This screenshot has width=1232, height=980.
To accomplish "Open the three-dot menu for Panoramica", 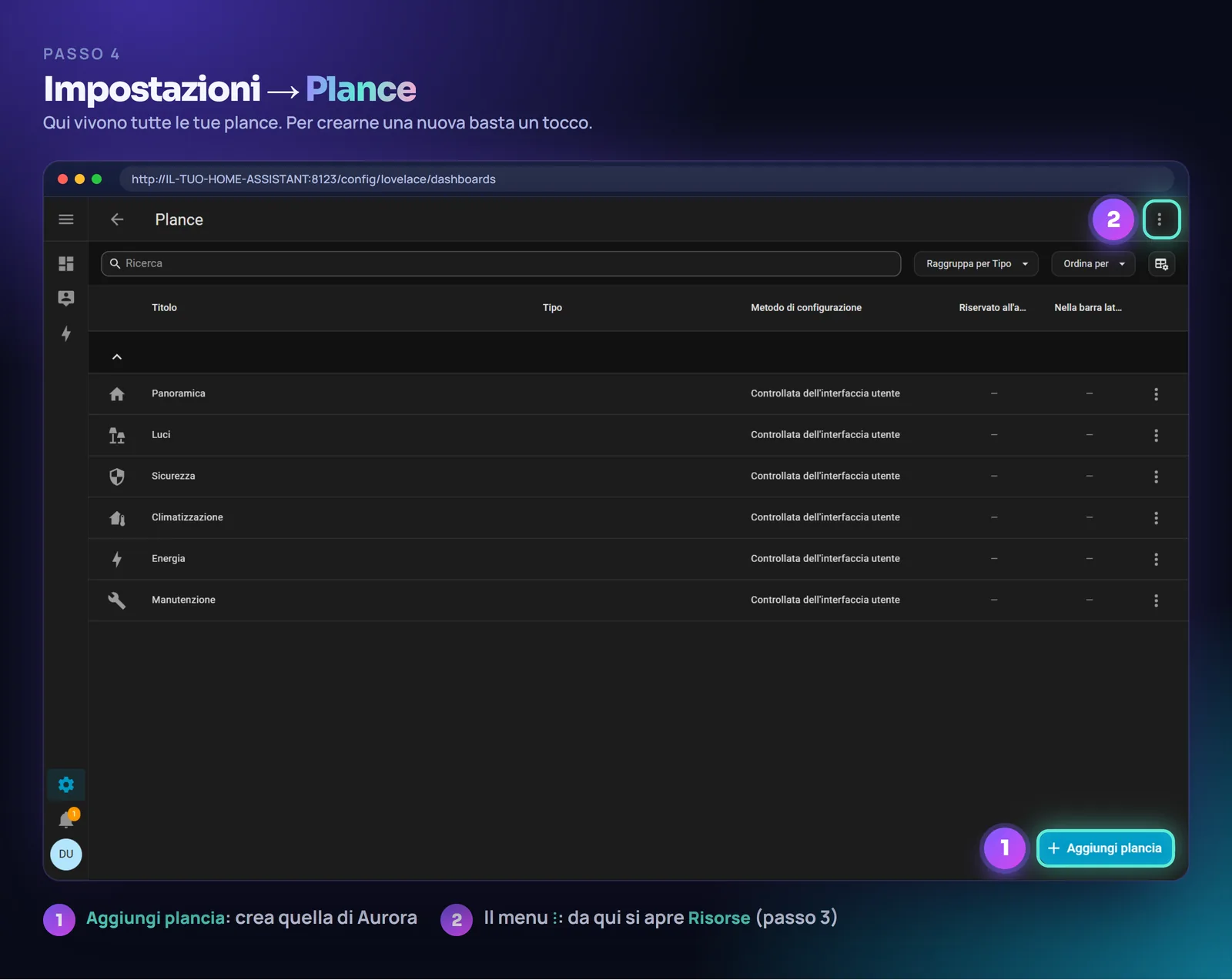I will 1156,394.
